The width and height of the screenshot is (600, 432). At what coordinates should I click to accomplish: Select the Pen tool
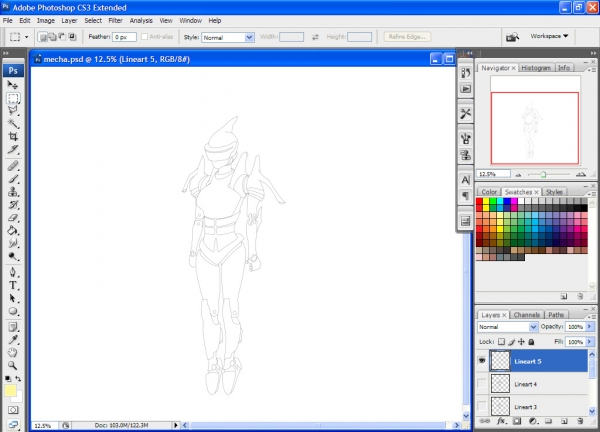tap(13, 272)
